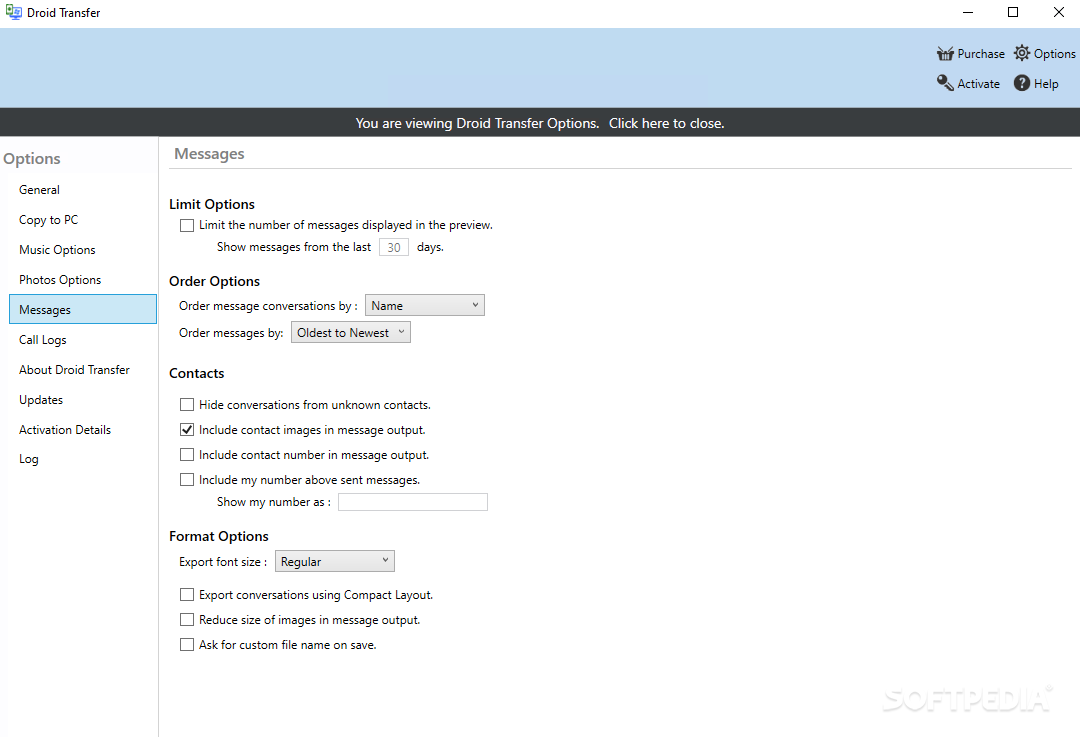The image size is (1080, 737).
Task: Maximize the Droid Transfer window
Action: 1012,12
